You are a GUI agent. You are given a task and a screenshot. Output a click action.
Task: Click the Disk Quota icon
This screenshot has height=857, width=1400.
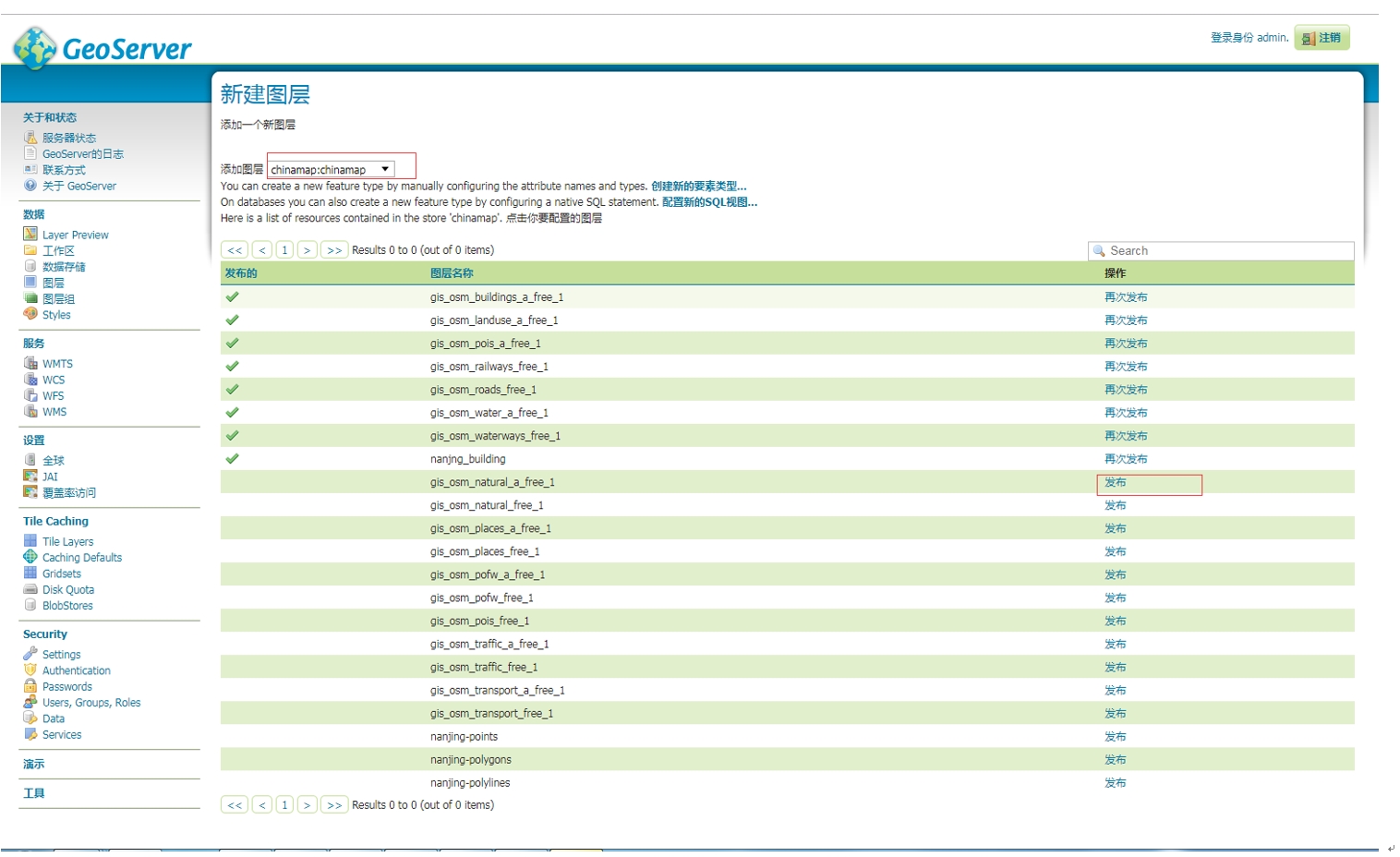(x=30, y=589)
